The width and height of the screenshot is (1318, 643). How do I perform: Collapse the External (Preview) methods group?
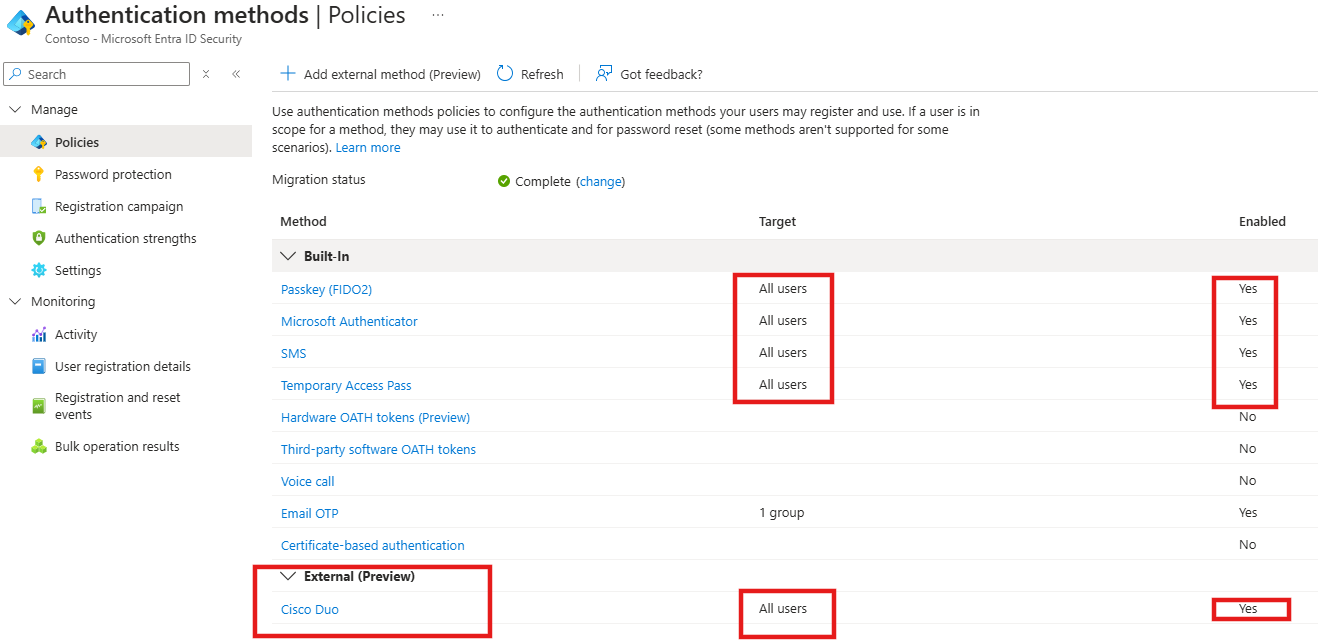(x=288, y=576)
